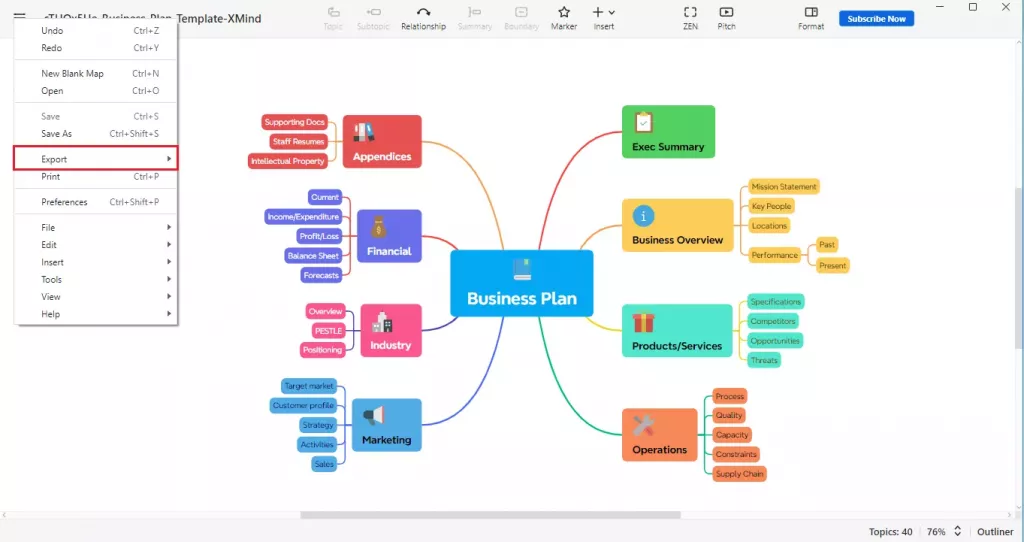
Task: Click the book icon on Business Plan
Action: click(522, 270)
